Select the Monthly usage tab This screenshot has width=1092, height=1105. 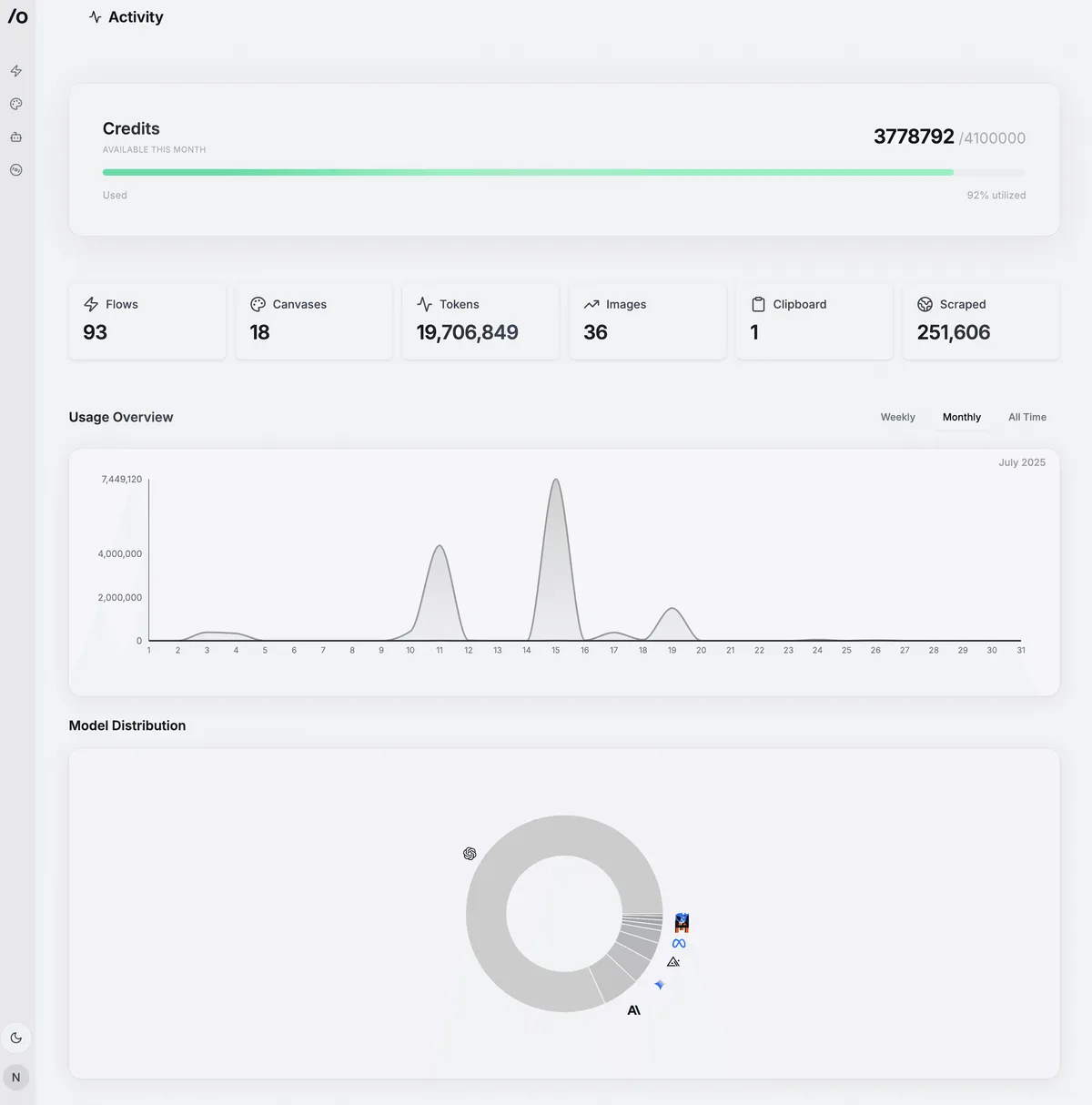[x=962, y=417]
